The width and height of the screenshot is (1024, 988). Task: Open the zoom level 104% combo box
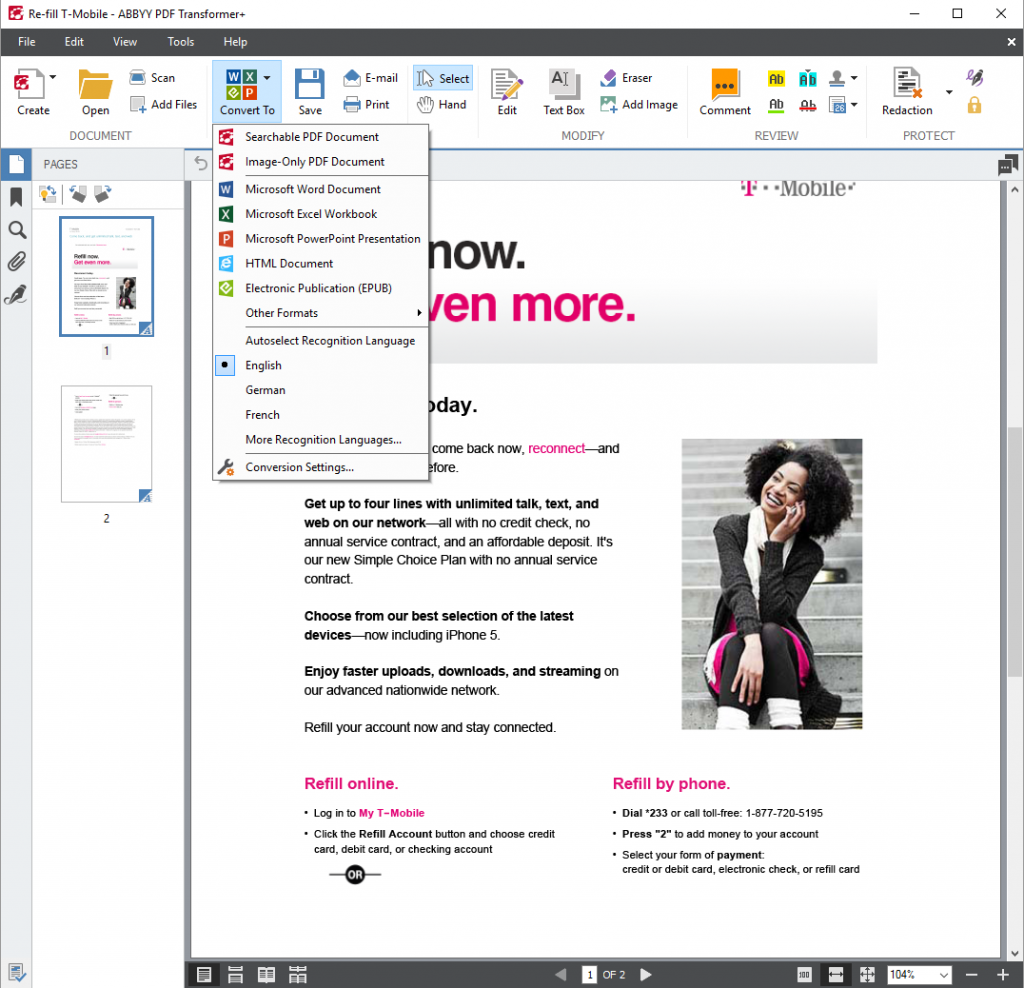[919, 975]
